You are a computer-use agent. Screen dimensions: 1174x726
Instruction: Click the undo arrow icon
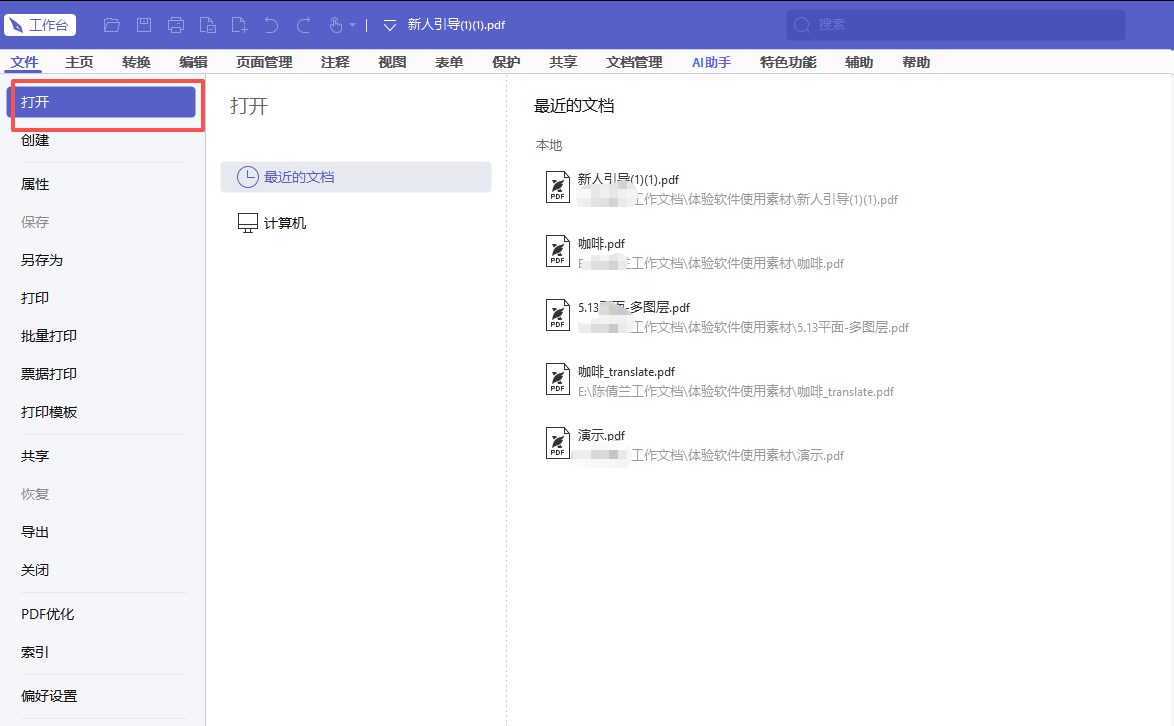tap(271, 25)
